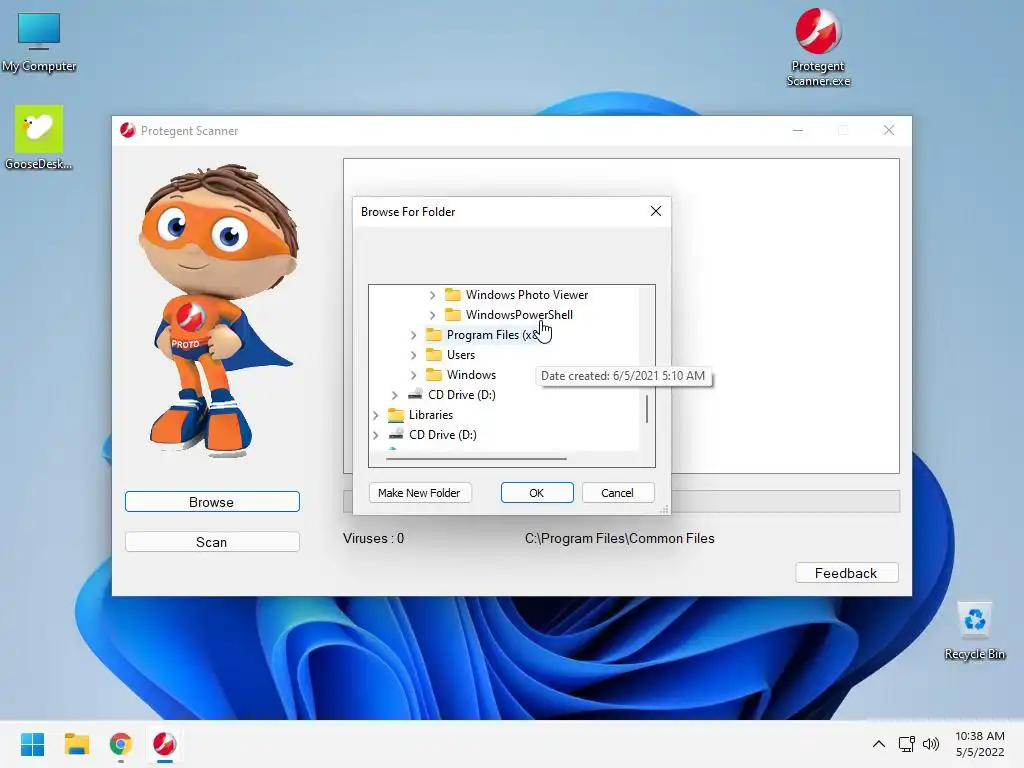
Task: Click the Libraries folder icon
Action: pyautogui.click(x=396, y=415)
